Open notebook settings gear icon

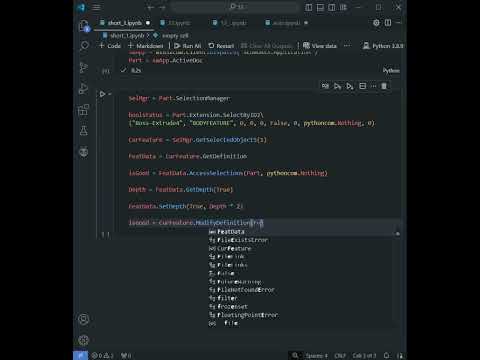(376, 23)
